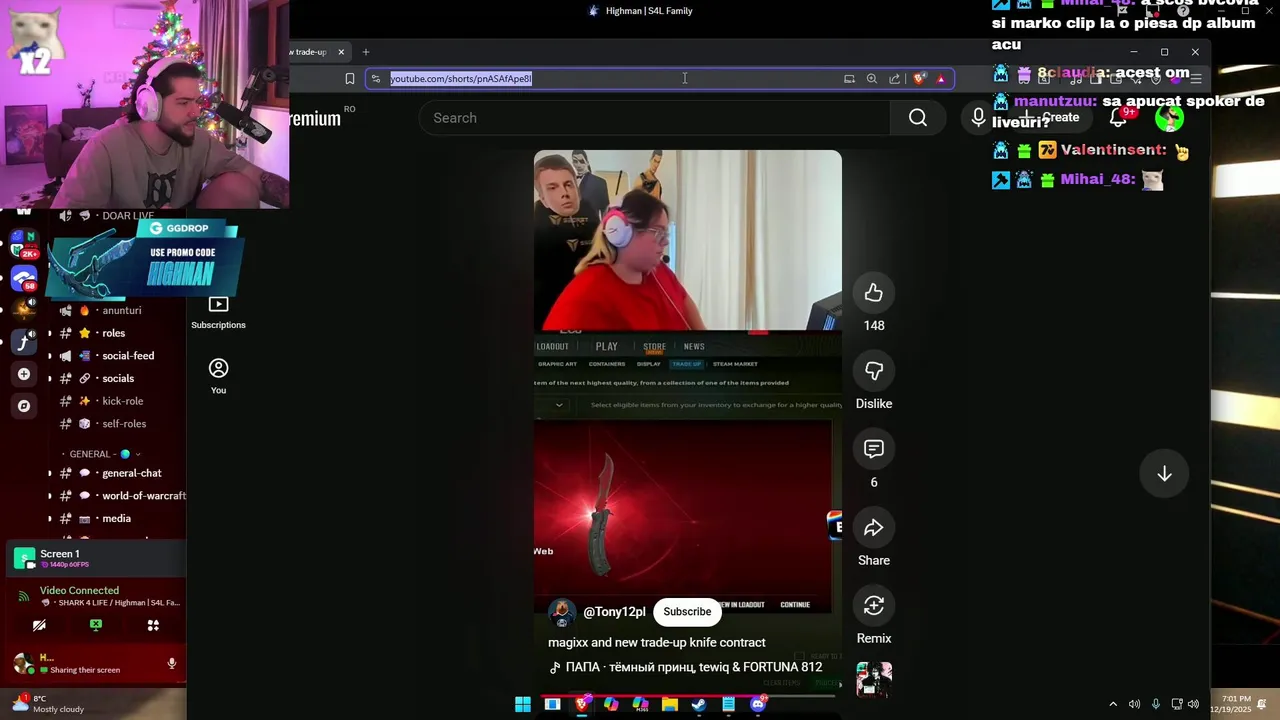Like the YouTube short
The width and height of the screenshot is (1280, 720).
(874, 293)
